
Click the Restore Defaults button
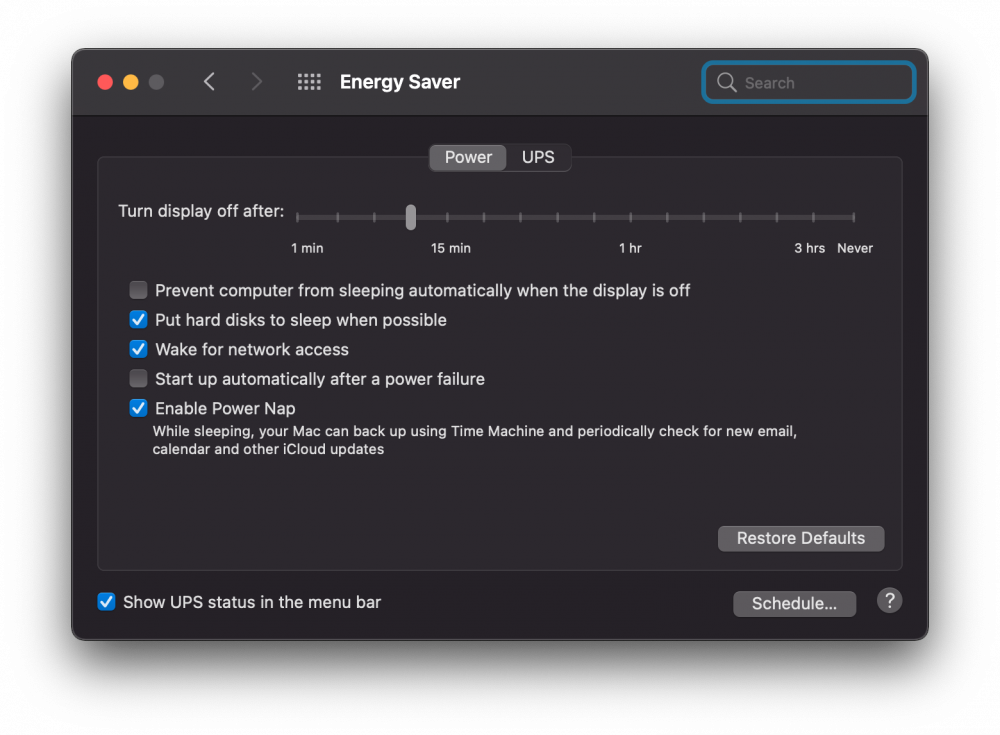(801, 538)
